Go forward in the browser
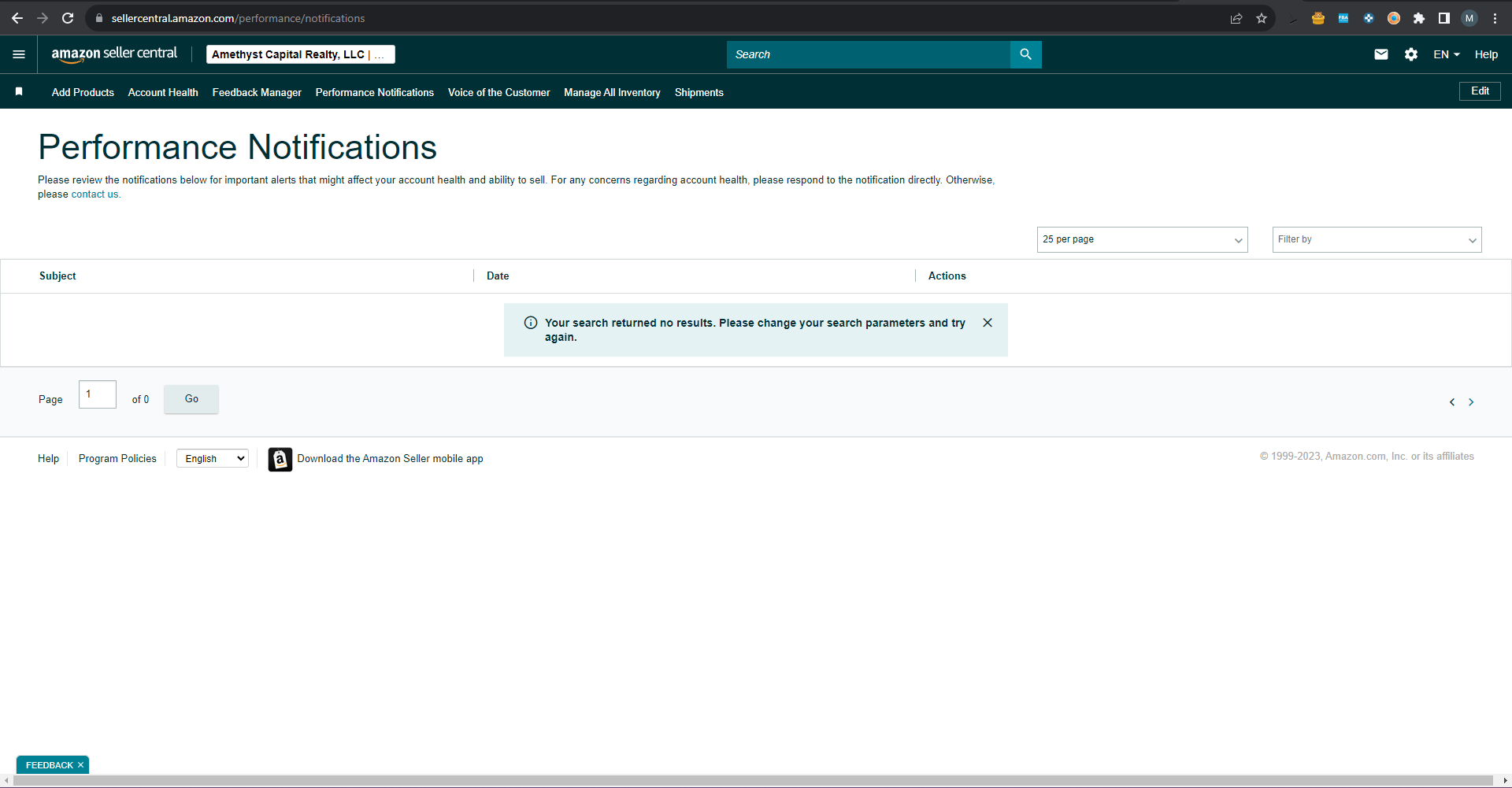 coord(43,18)
